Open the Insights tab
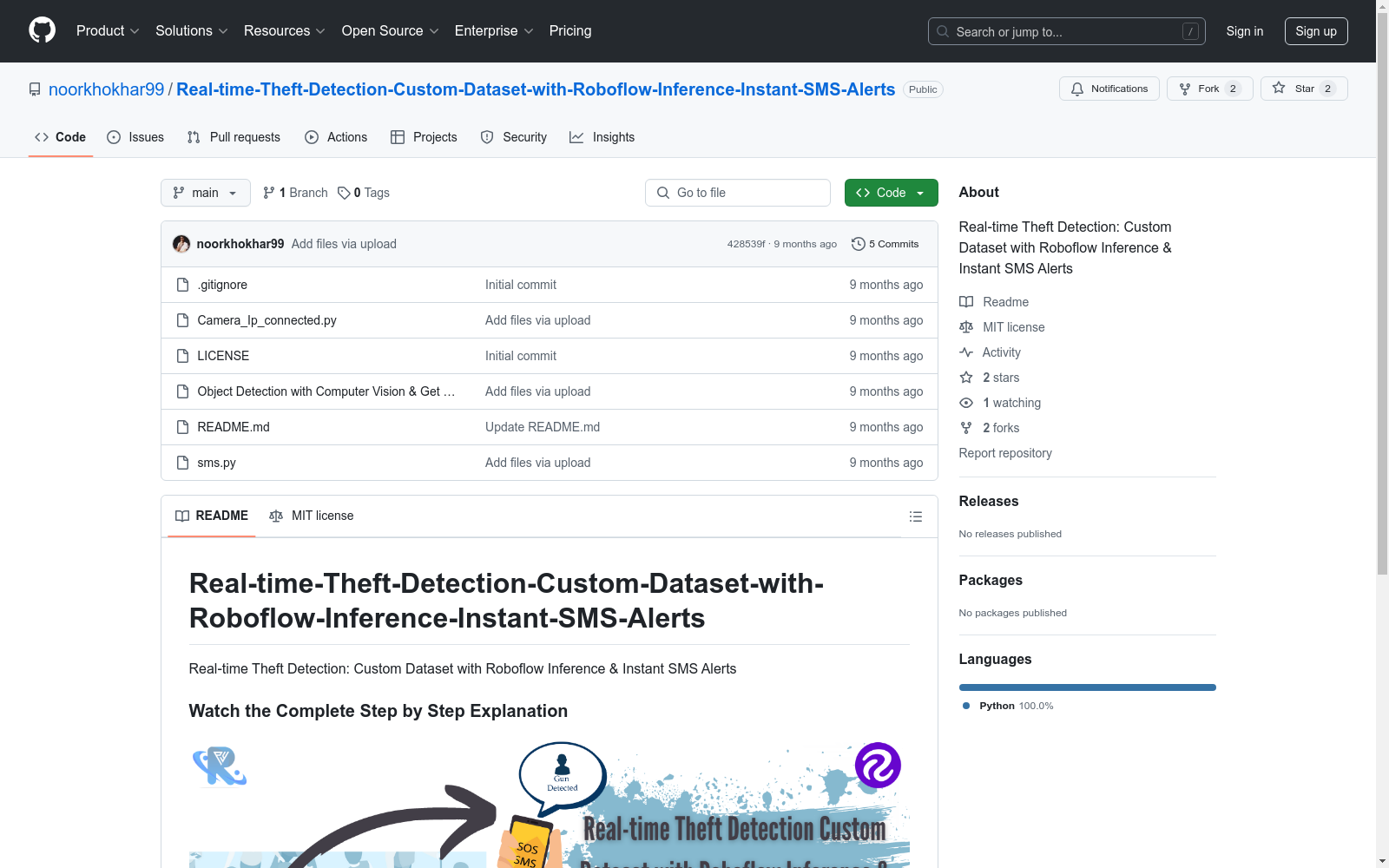Viewport: 1389px width, 868px height. click(602, 137)
